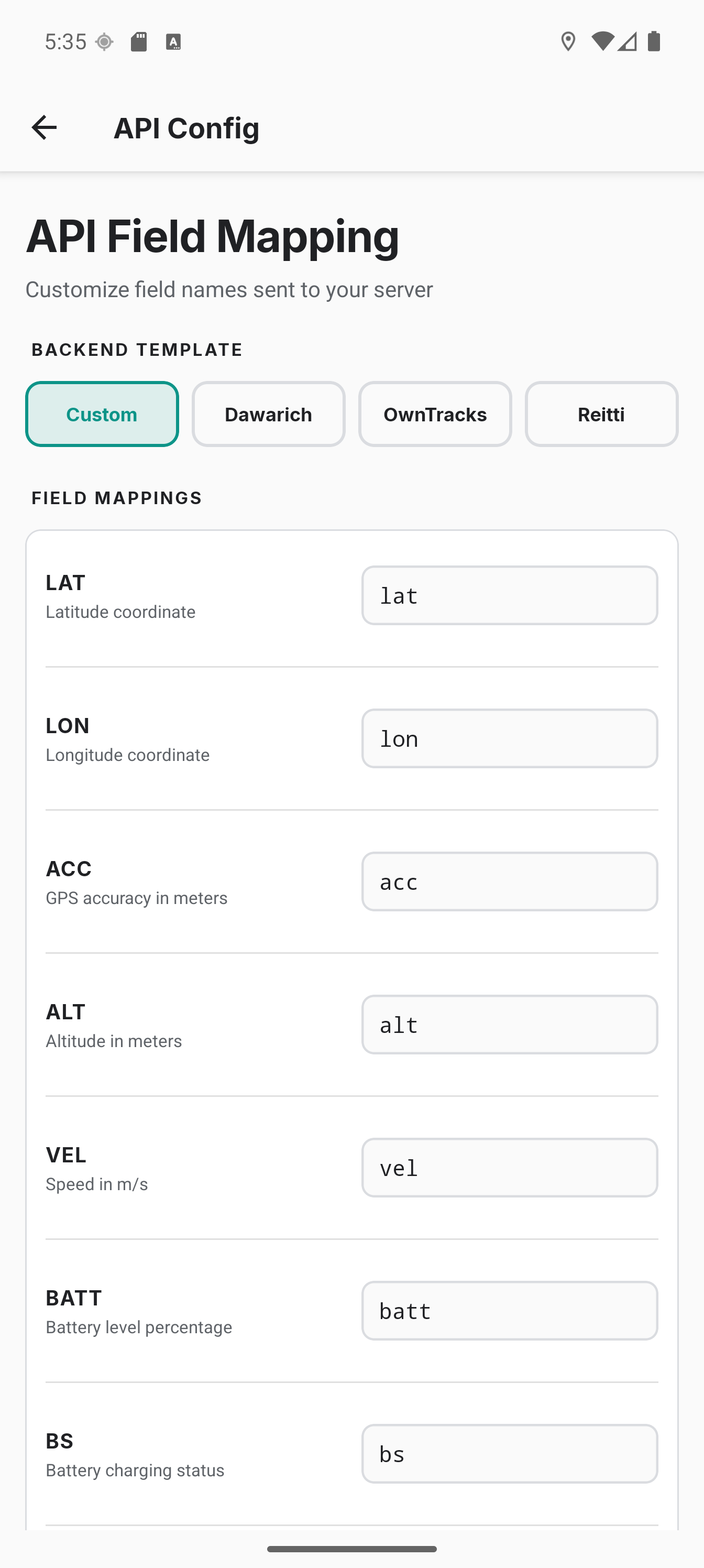Click the bs field input box
The image size is (704, 1568).
click(509, 1454)
